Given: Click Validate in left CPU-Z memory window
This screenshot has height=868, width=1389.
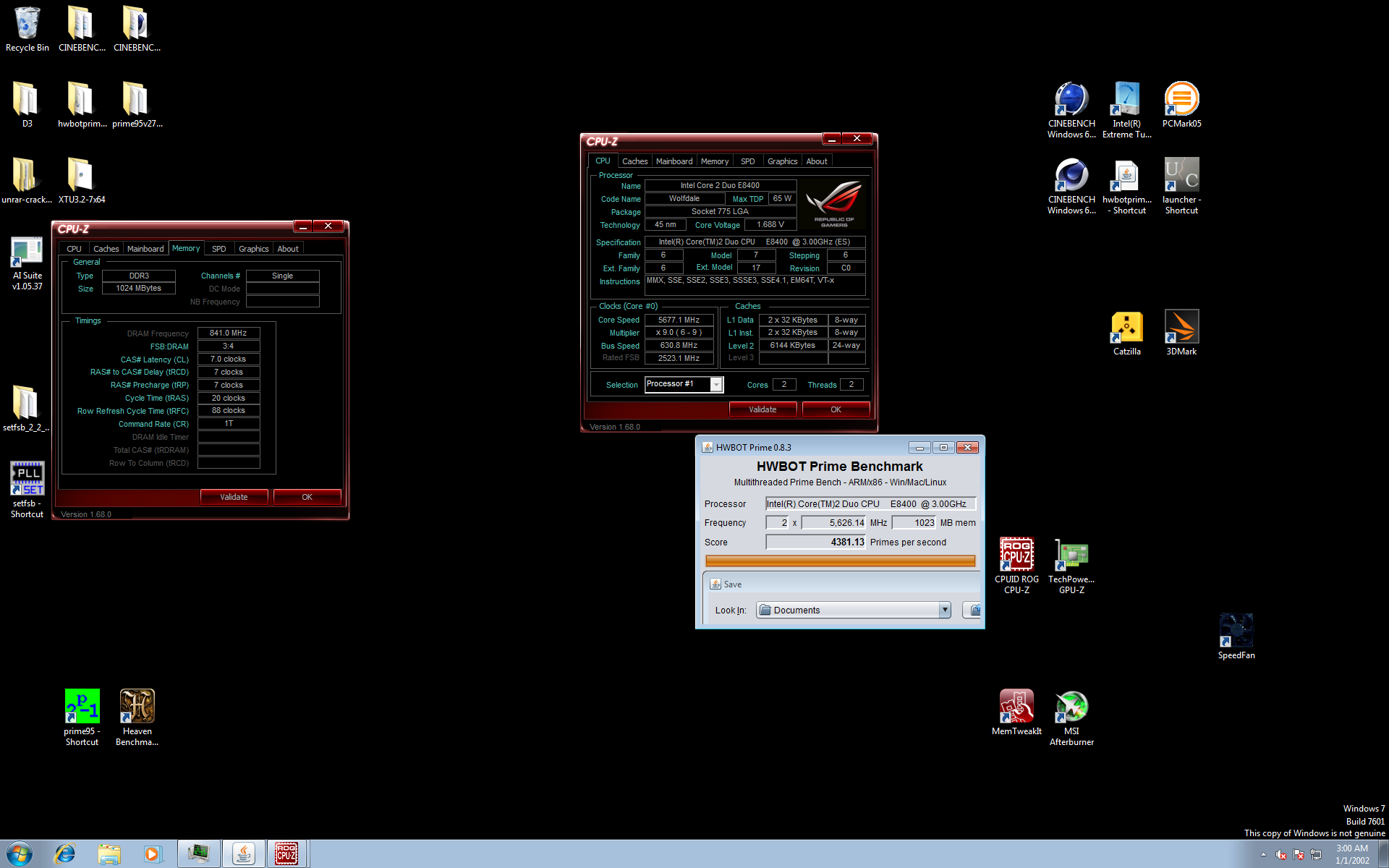Looking at the screenshot, I should 234,497.
